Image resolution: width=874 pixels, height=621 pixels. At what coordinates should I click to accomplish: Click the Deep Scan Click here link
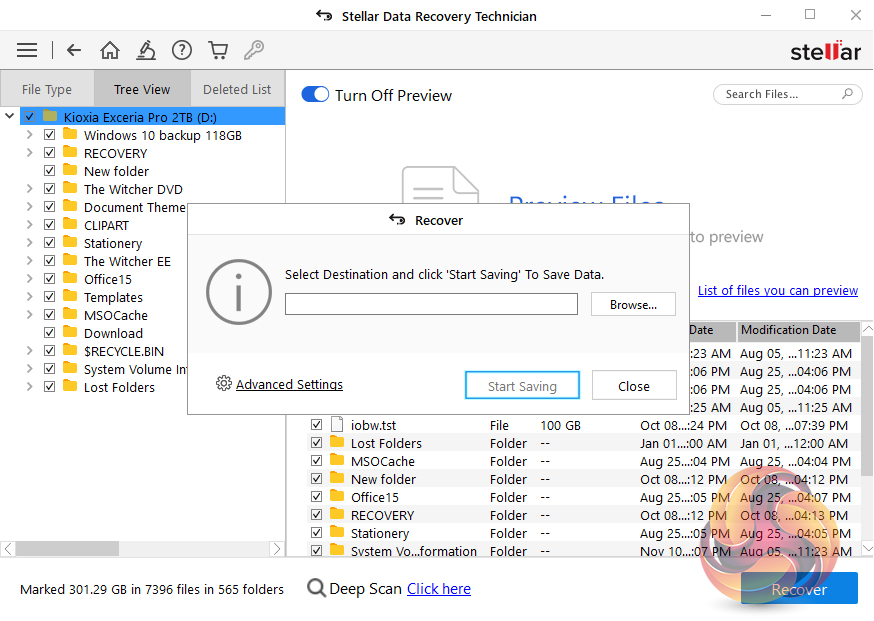(439, 589)
